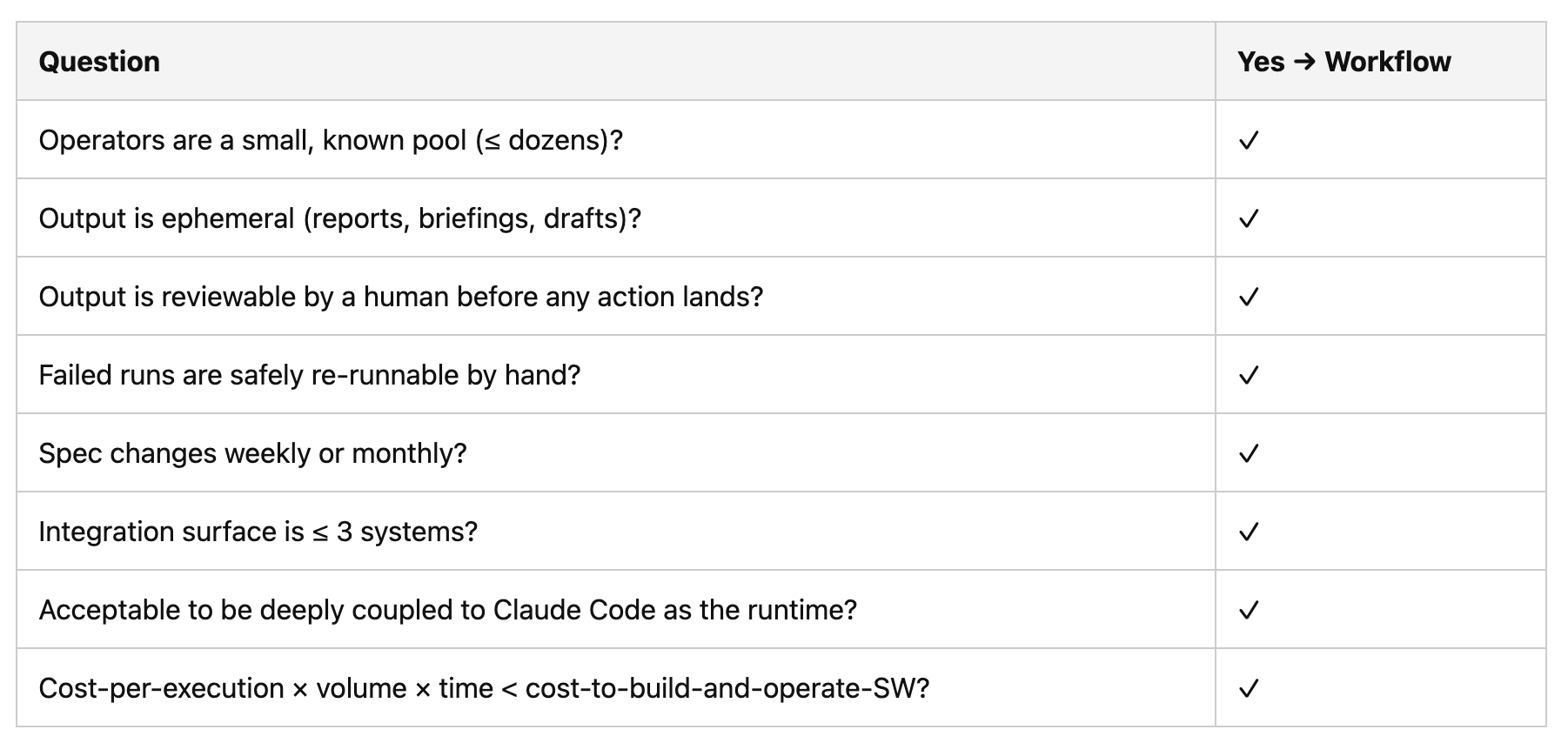Click 'Integration surface is ≤ 3 systems?' cell
The height and width of the screenshot is (743, 1568).
(x=616, y=532)
